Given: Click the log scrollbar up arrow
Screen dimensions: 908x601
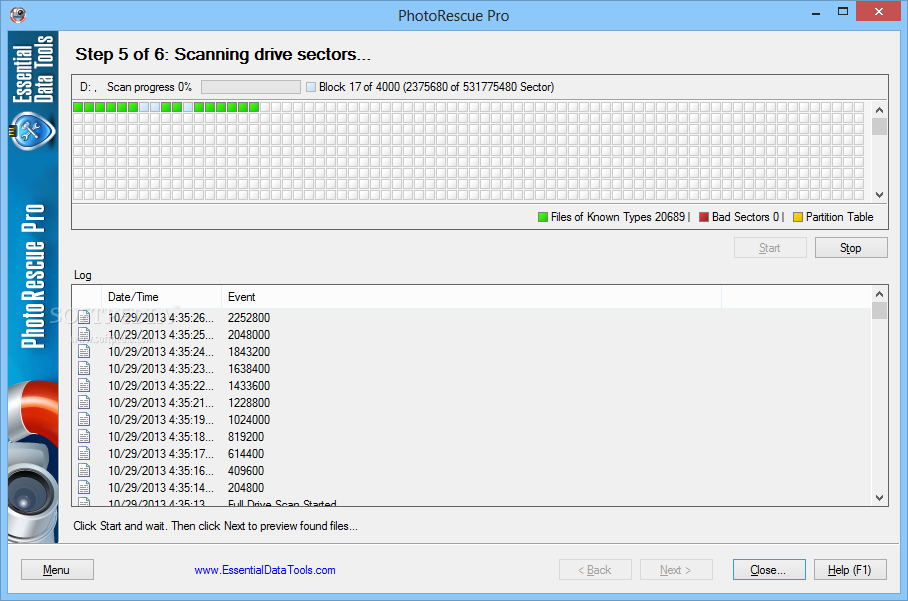Looking at the screenshot, I should click(880, 294).
